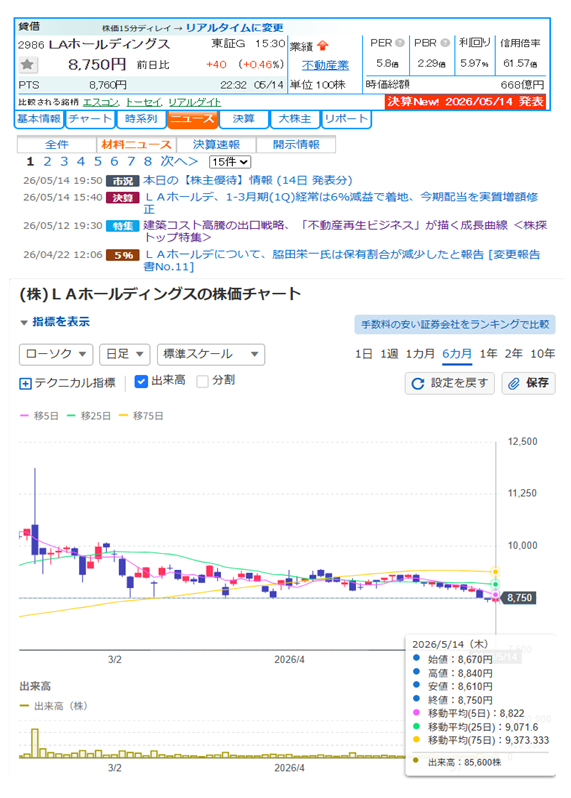The image size is (571, 798).
Task: Select the 決算速報 filter tab
Action: point(216,145)
